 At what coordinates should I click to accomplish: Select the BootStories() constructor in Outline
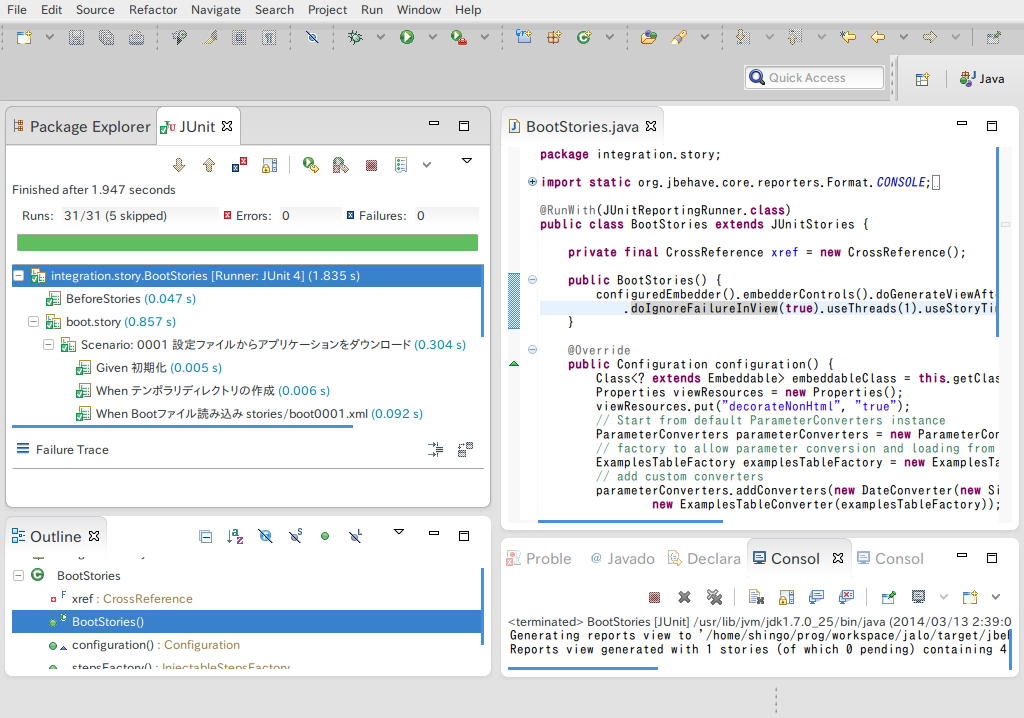[x=107, y=621]
